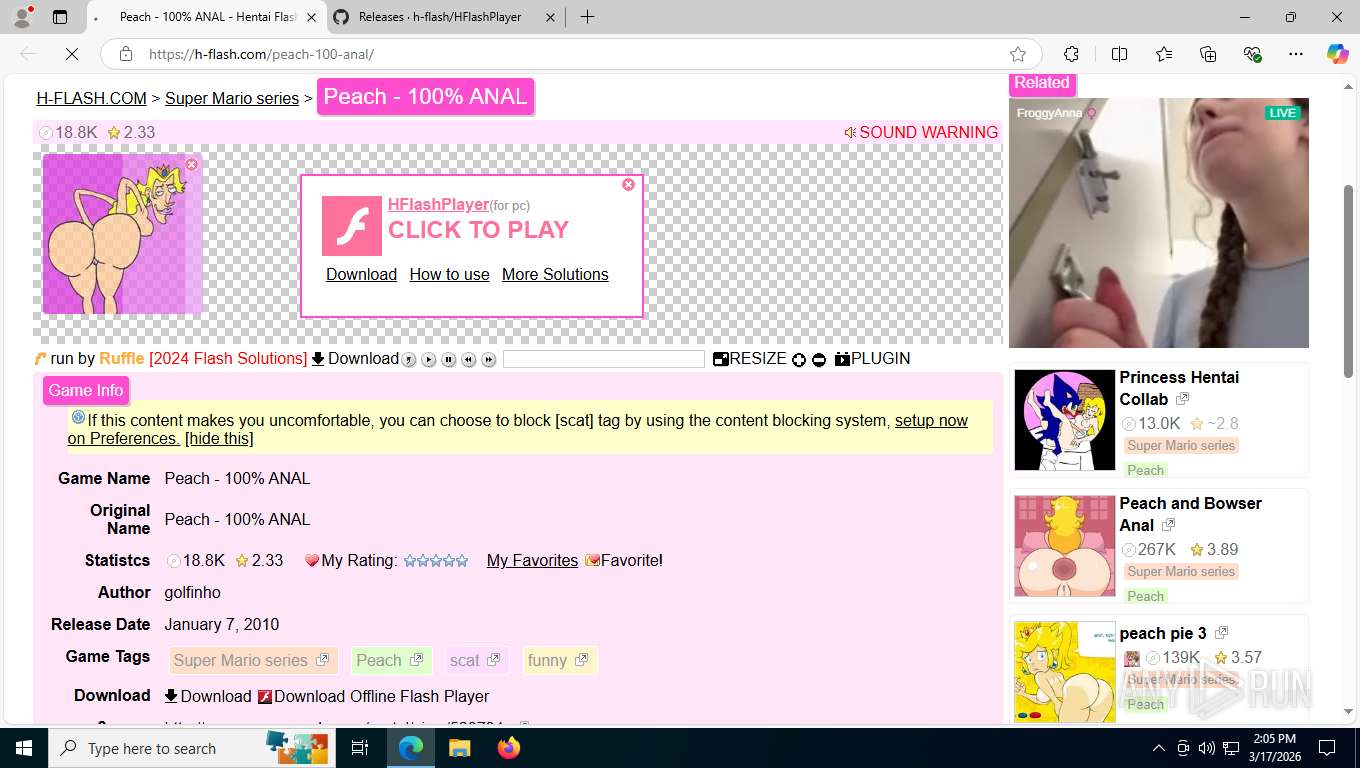Click the RESIZE control
Screen dimensions: 1360x768
(750, 358)
